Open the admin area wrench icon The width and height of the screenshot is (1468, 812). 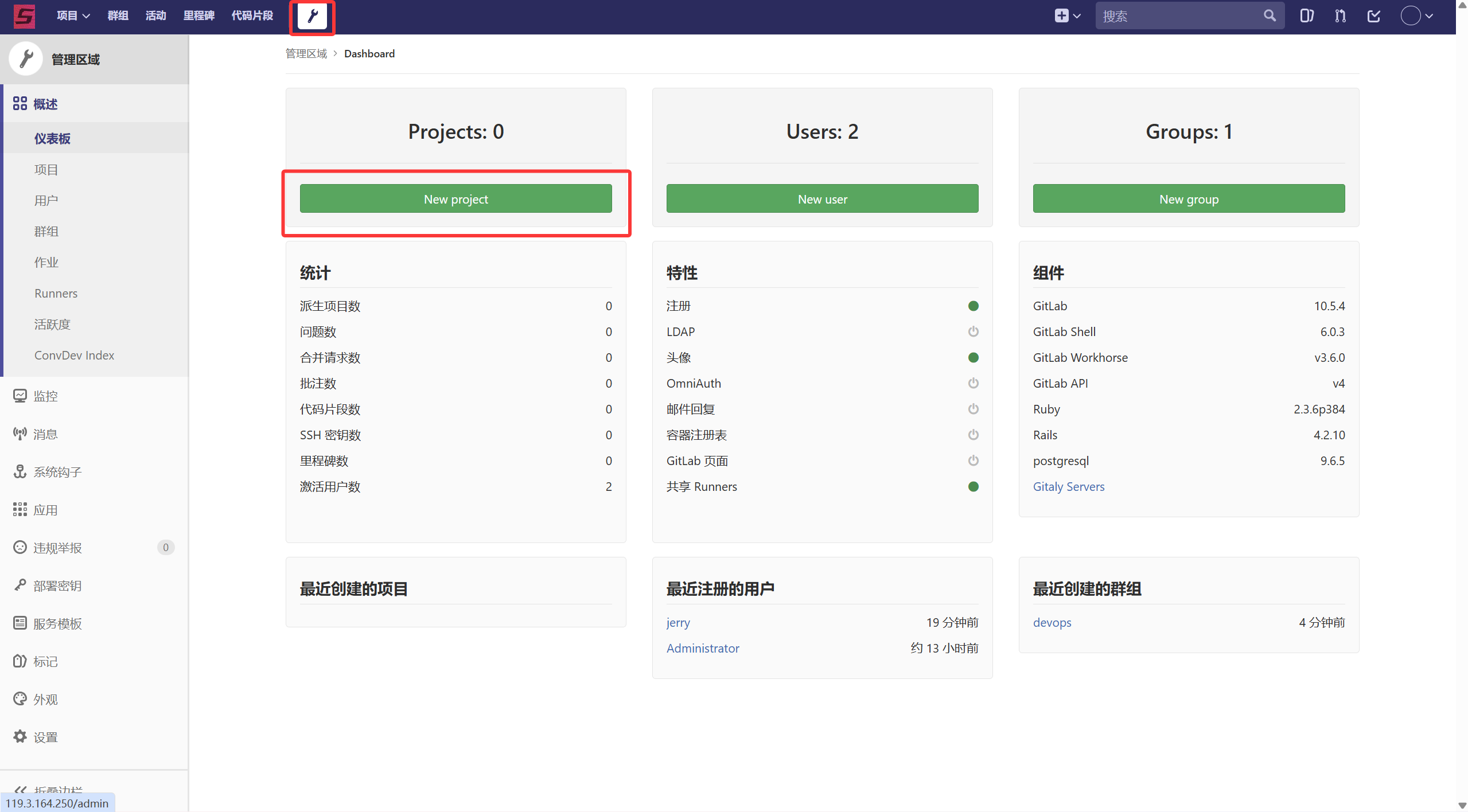tap(312, 16)
